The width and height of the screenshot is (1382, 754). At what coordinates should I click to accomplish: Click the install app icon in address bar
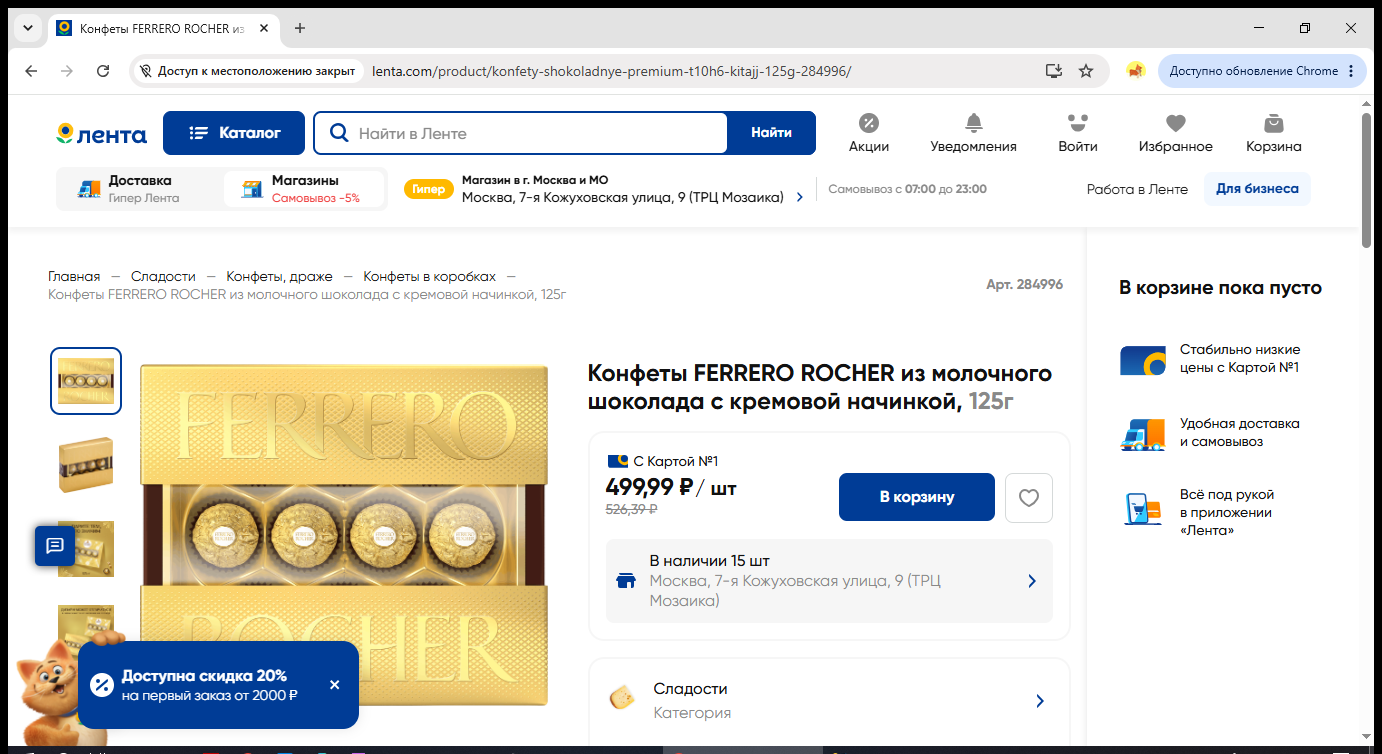point(1053,71)
